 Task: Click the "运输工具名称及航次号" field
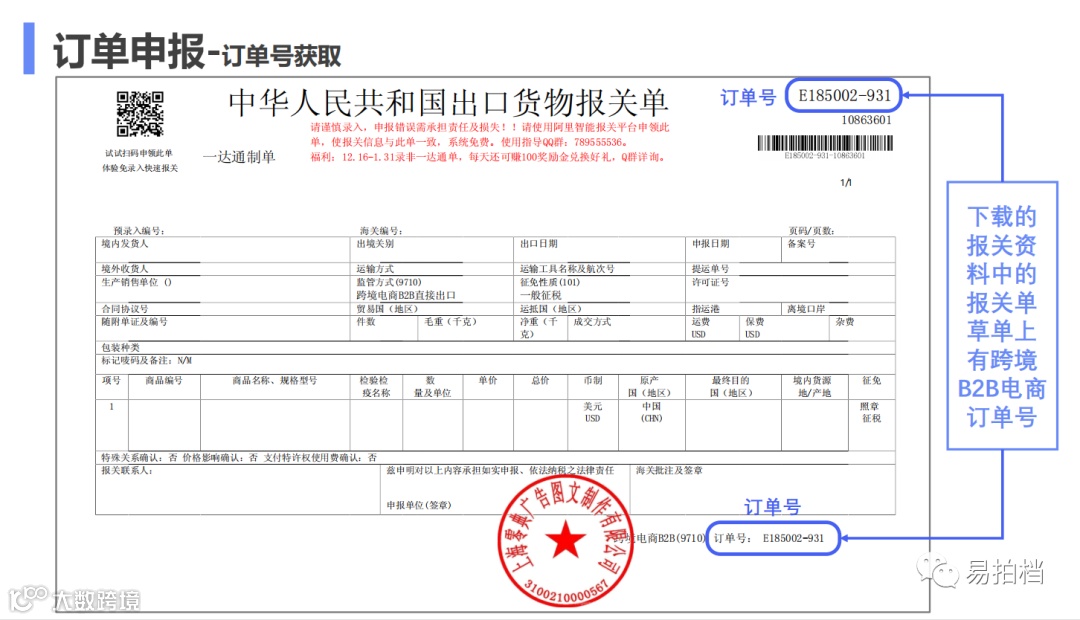click(x=599, y=269)
